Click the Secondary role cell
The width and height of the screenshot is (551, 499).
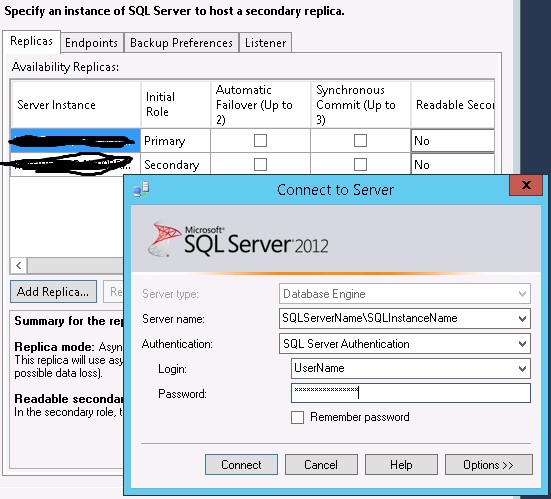(176, 164)
